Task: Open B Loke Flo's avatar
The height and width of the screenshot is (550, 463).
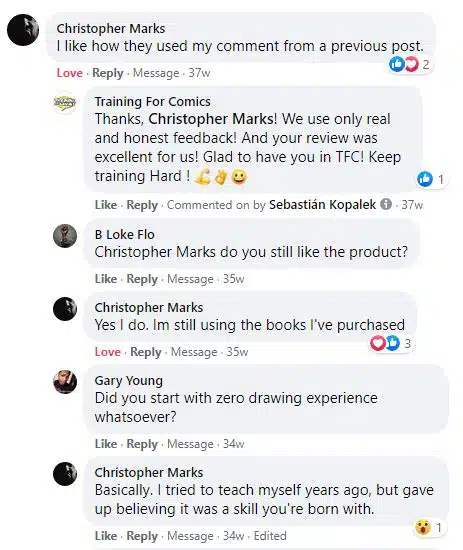Action: coord(65,236)
